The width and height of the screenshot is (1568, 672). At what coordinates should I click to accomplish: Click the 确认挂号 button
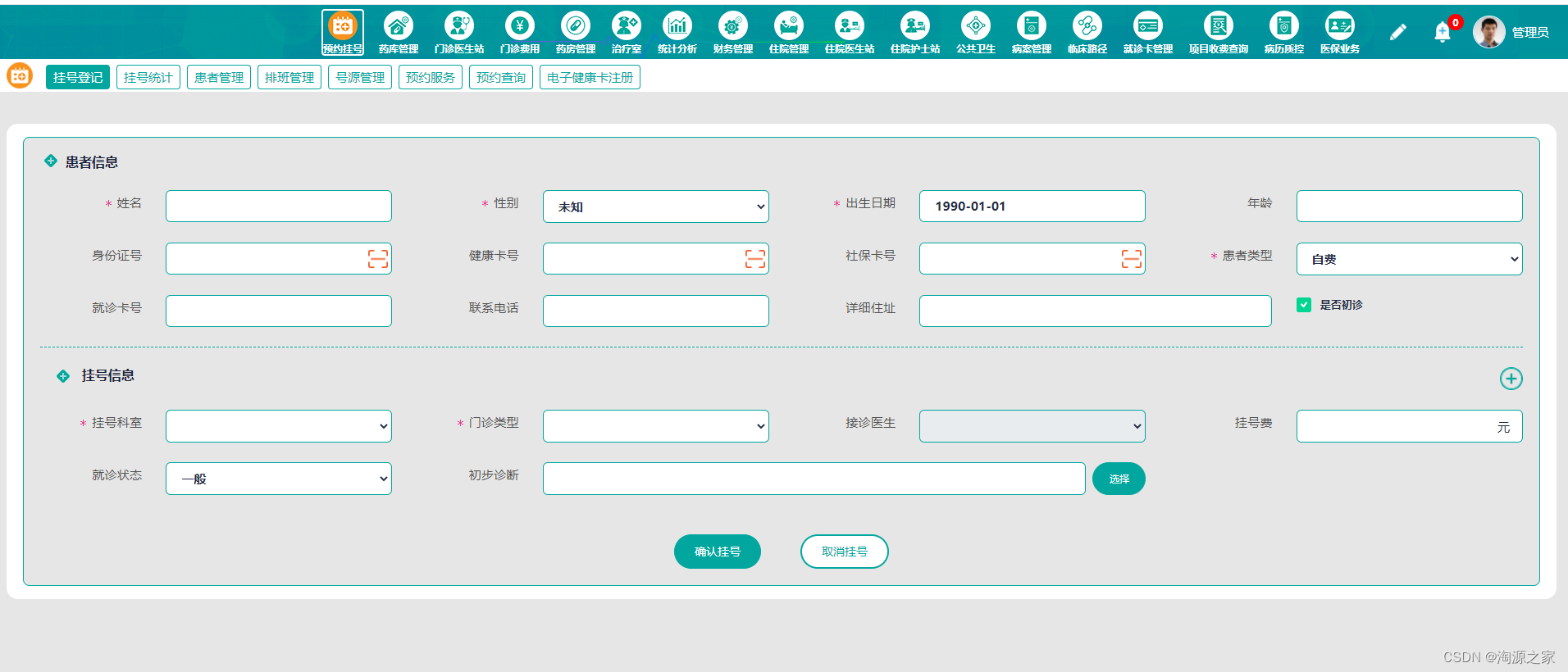(718, 552)
